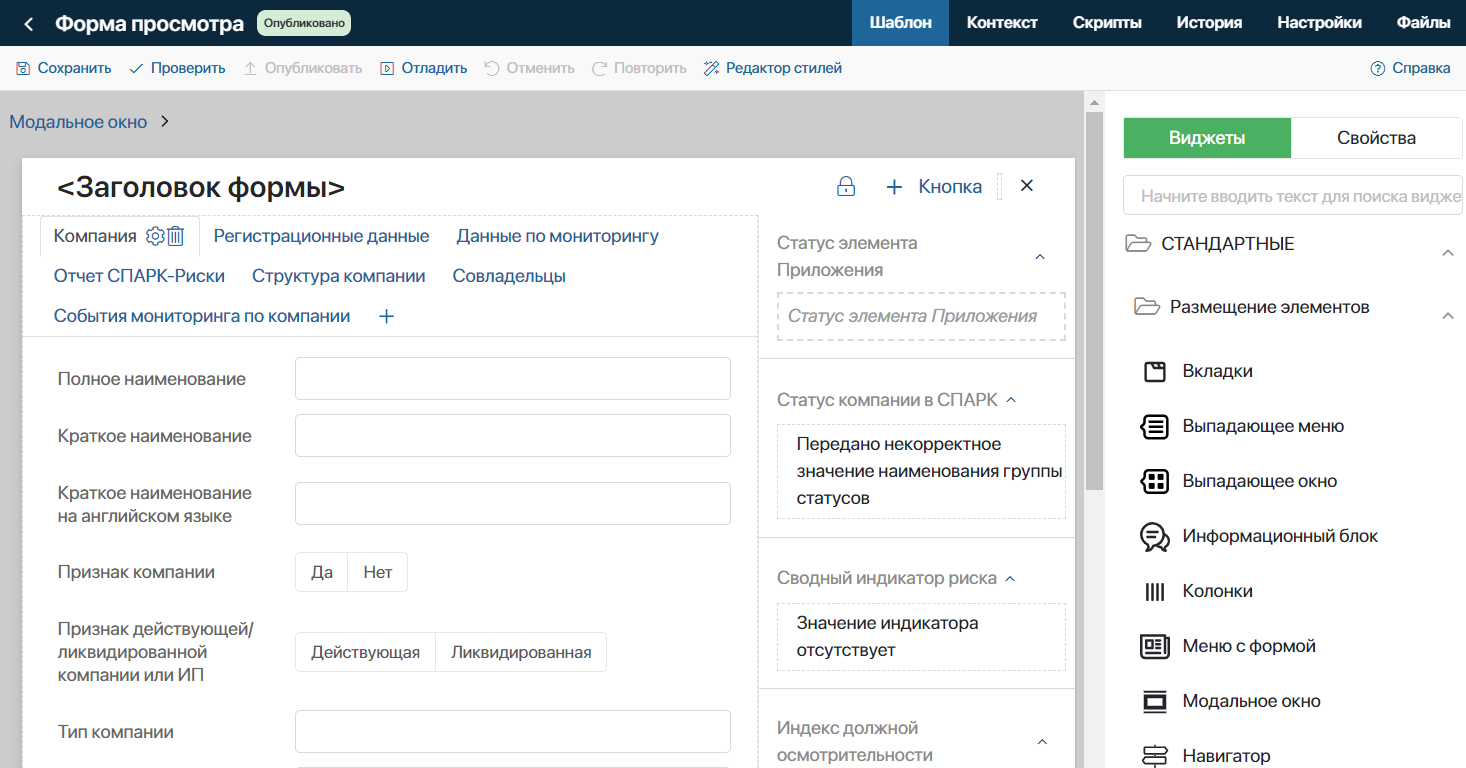
Task: Select the Вкладки widget
Action: (x=1198, y=371)
